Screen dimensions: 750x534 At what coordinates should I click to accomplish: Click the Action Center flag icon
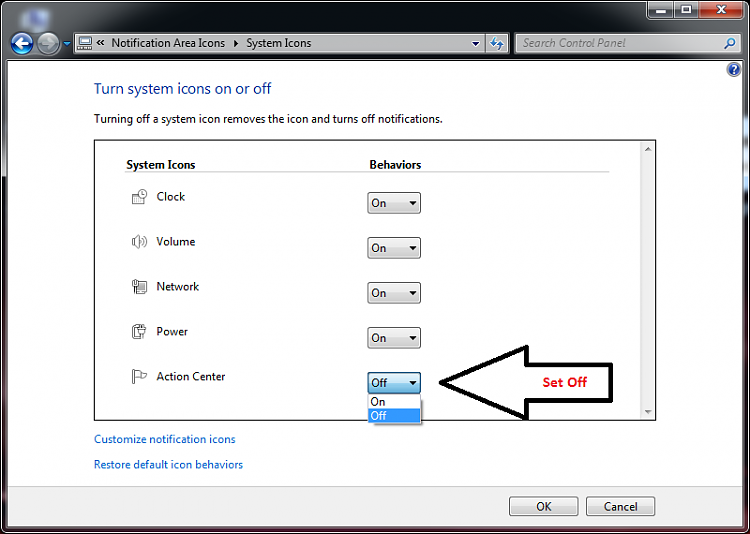(139, 377)
